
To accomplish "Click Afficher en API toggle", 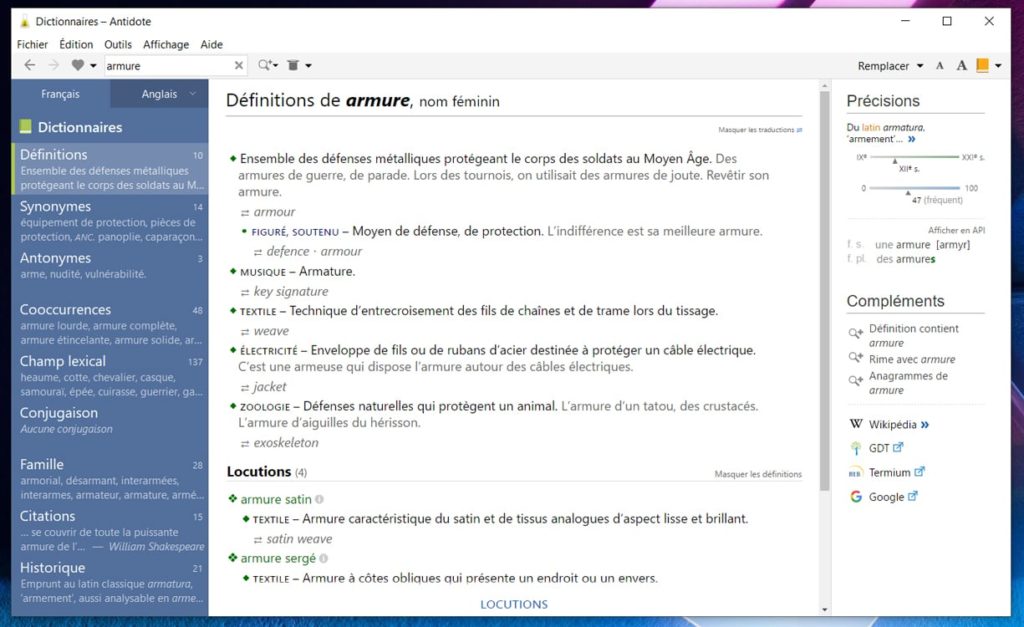I will tap(956, 230).
